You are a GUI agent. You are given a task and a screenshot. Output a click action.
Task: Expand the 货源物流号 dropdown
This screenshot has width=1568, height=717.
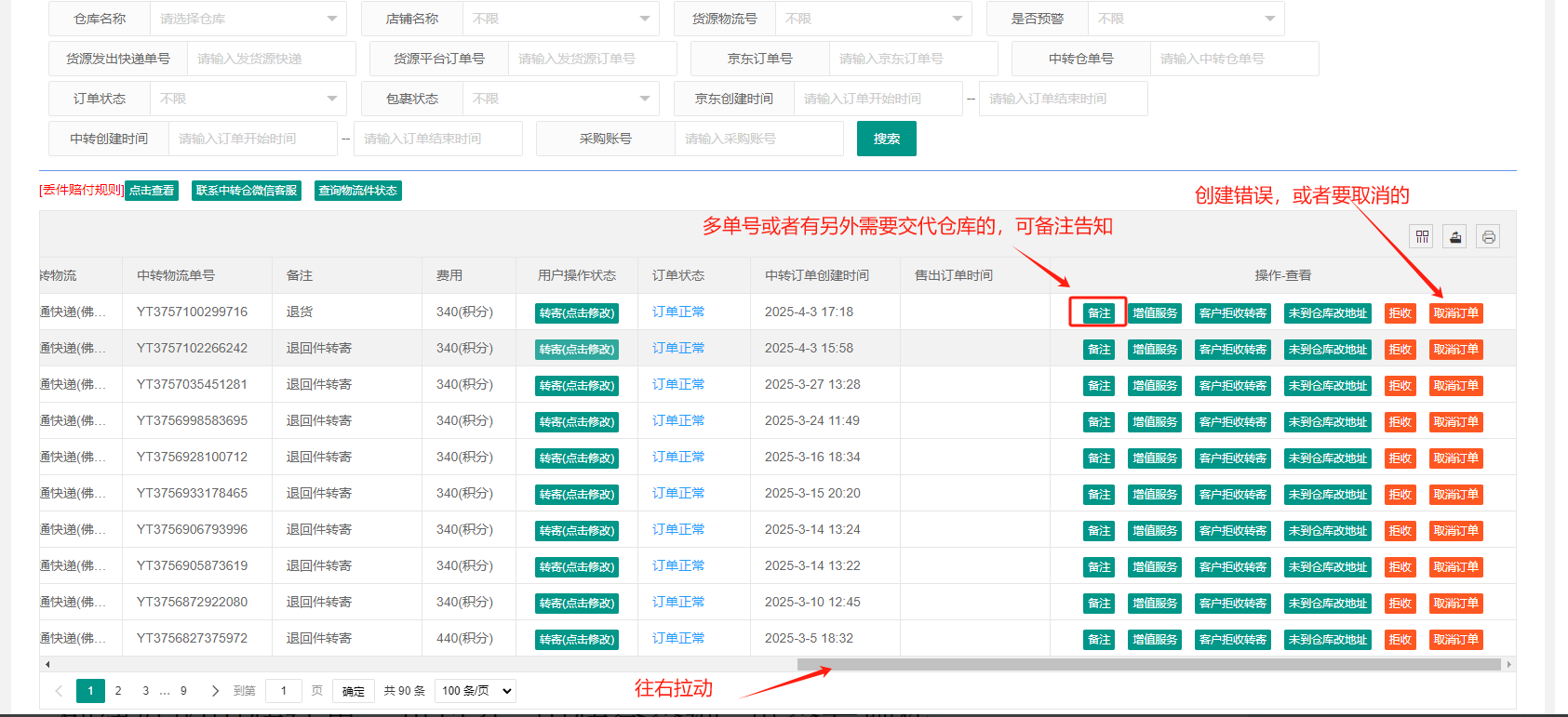[873, 19]
